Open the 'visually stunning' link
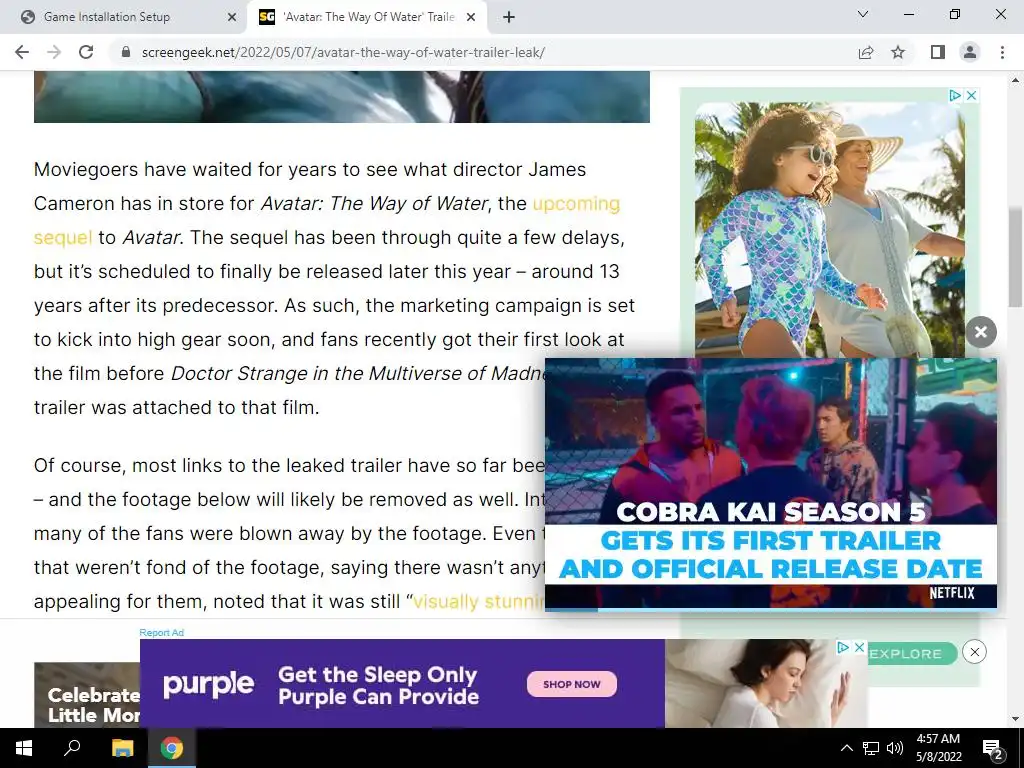 (479, 601)
